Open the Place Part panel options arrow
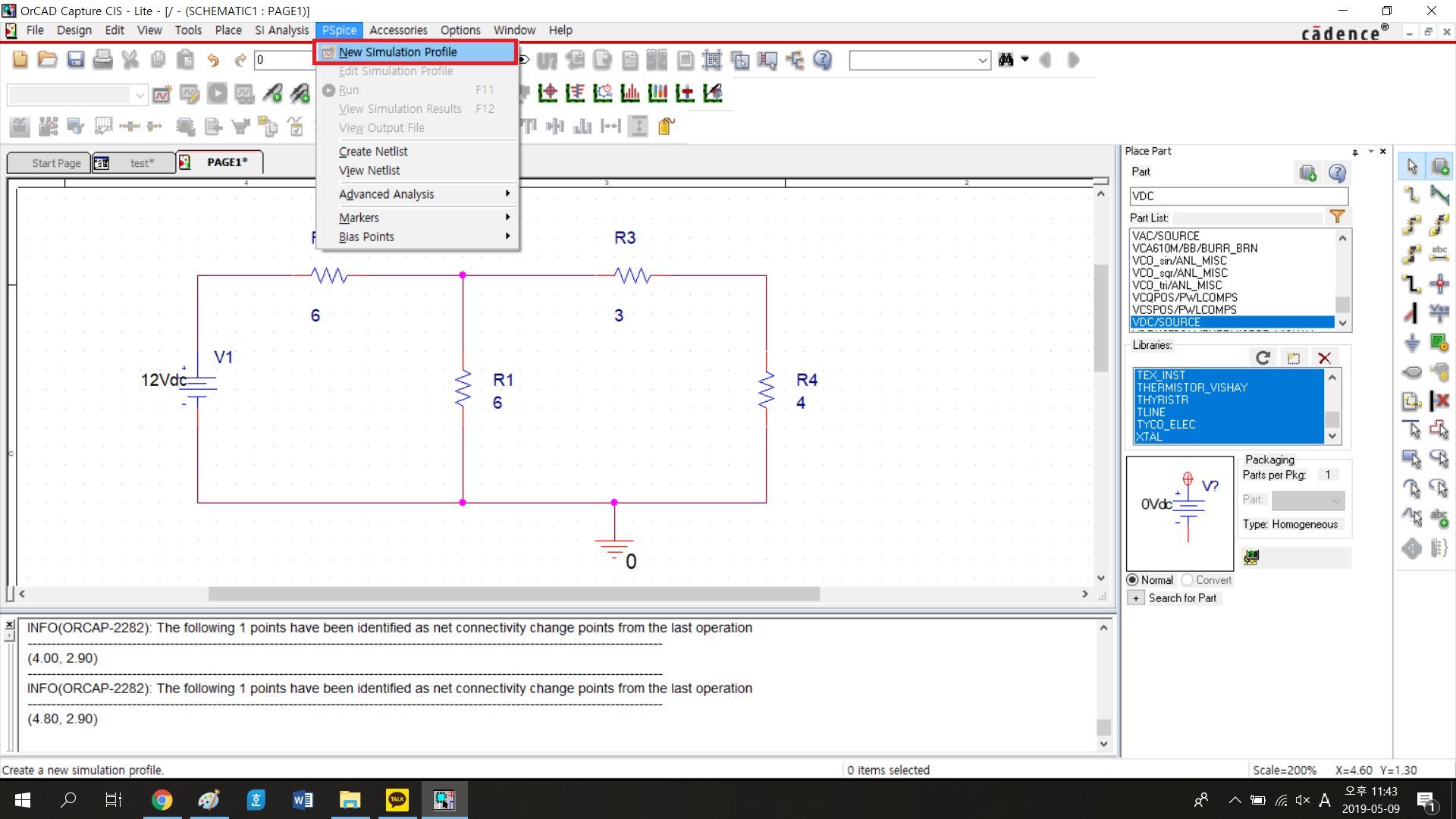The width and height of the screenshot is (1456, 819). [1370, 152]
